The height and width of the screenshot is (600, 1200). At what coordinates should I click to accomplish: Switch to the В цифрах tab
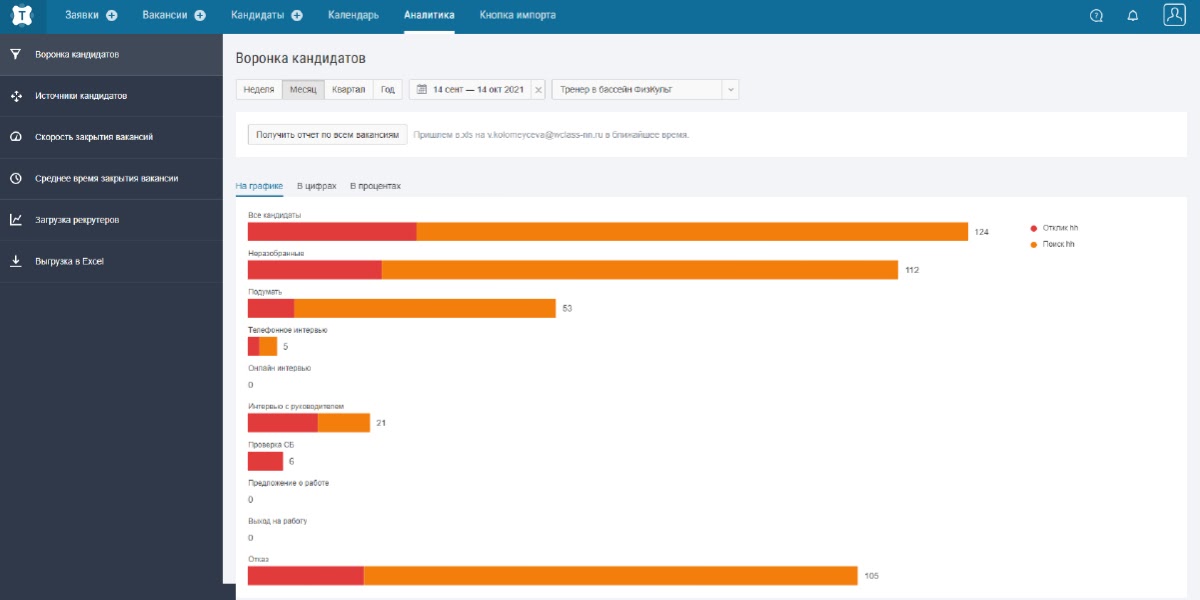tap(316, 186)
